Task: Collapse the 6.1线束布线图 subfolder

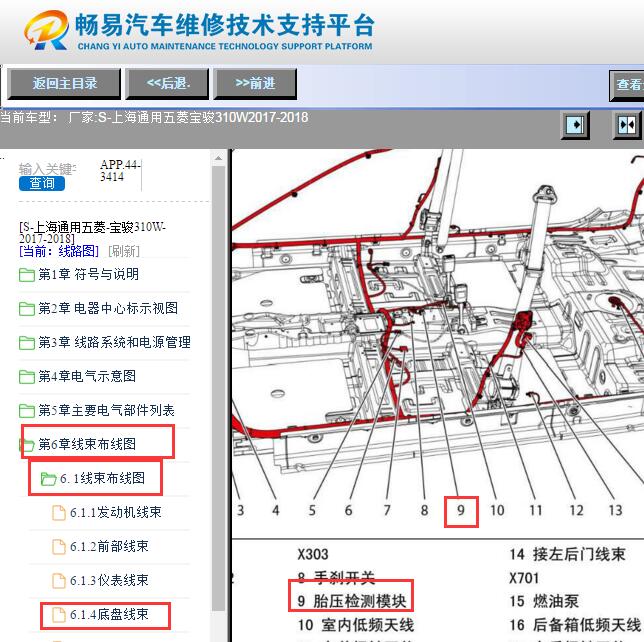Action: point(102,478)
